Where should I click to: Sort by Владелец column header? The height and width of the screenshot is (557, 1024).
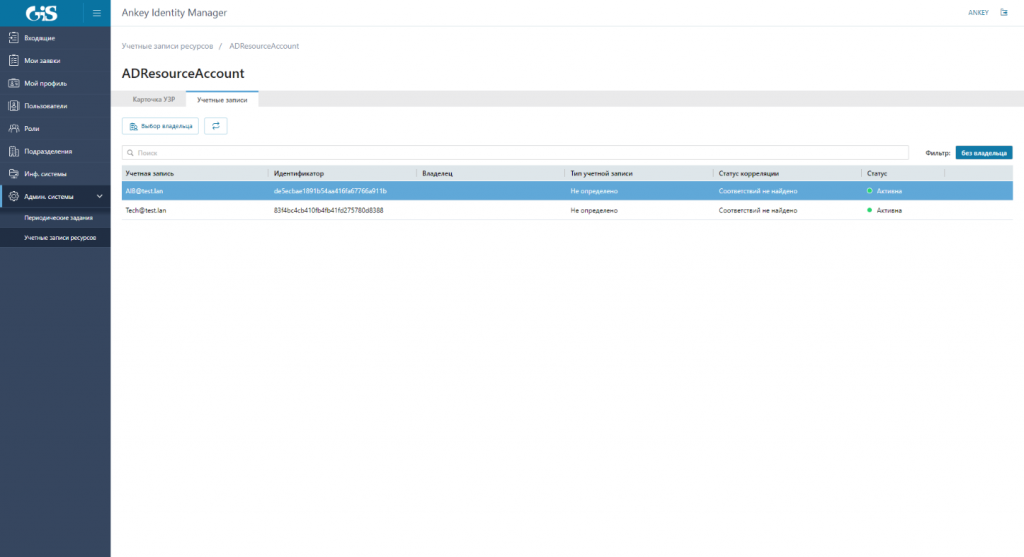tap(437, 174)
